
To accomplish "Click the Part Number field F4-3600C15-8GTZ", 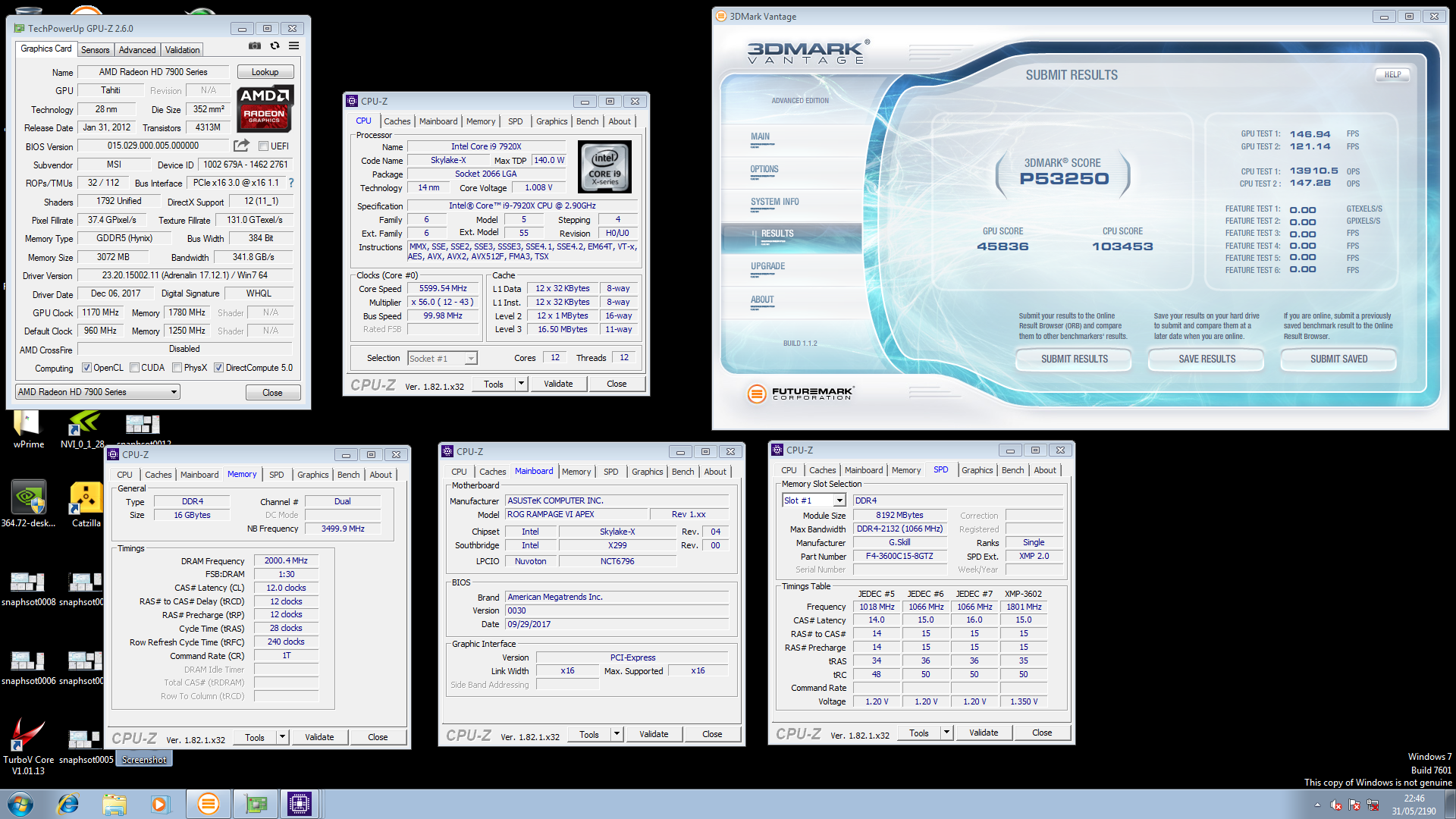I will (899, 557).
